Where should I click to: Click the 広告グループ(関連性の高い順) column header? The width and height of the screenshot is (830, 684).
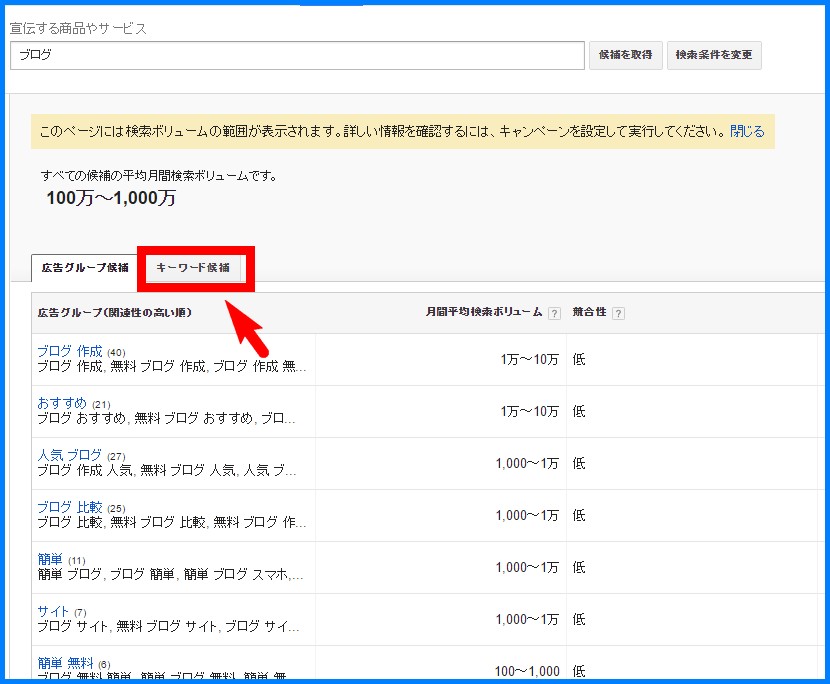[114, 313]
